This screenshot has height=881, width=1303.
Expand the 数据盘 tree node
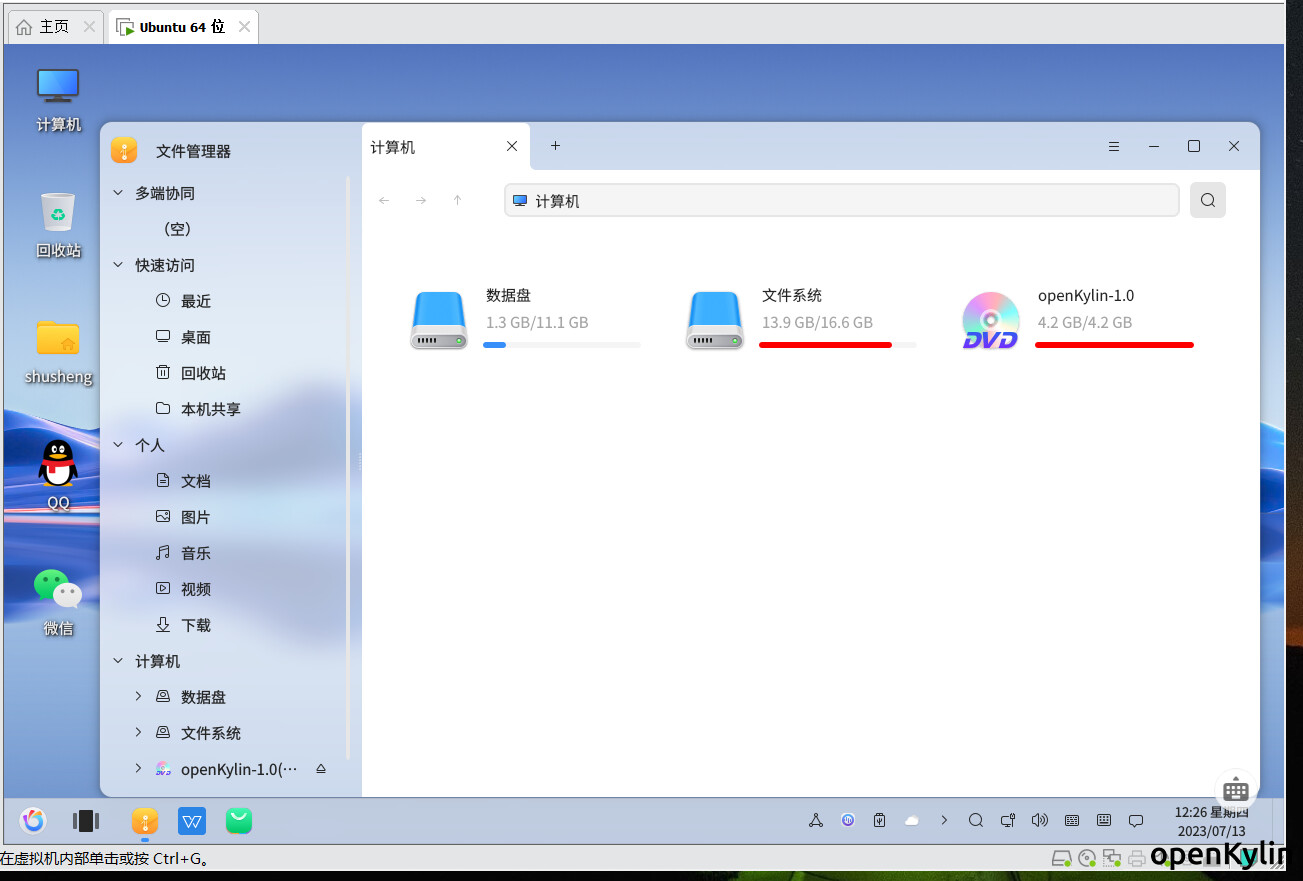tap(138, 696)
